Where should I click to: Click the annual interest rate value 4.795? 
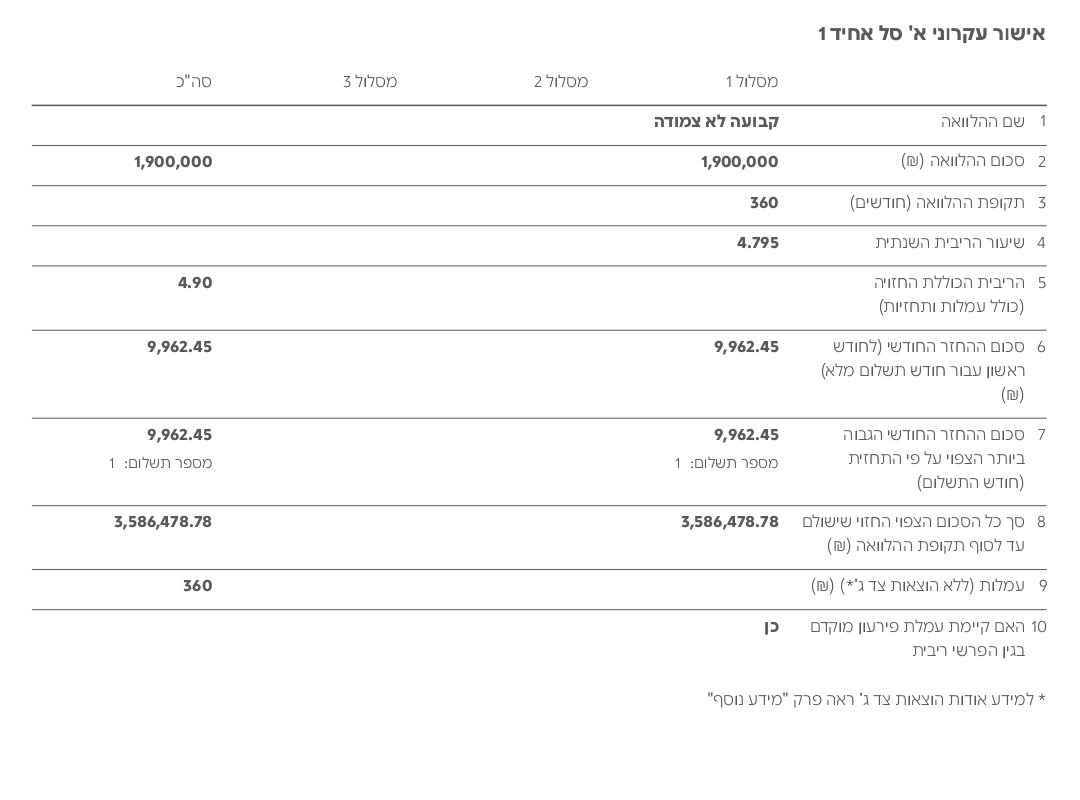point(758,243)
